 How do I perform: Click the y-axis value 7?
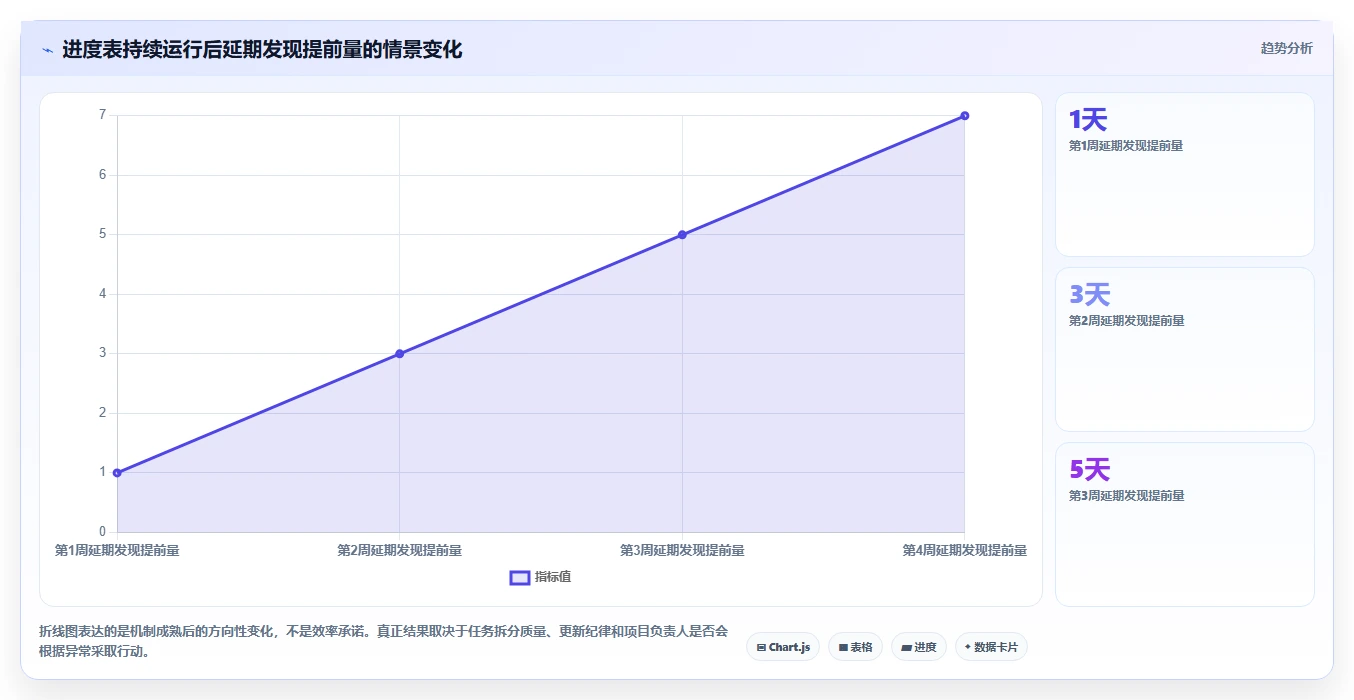point(102,115)
